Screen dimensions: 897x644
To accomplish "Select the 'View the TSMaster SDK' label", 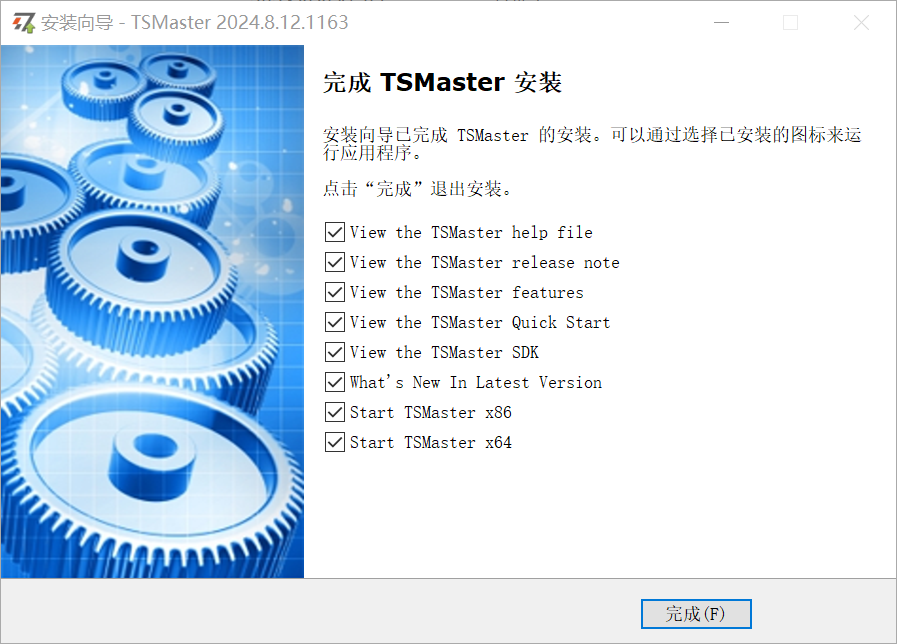I will click(444, 352).
